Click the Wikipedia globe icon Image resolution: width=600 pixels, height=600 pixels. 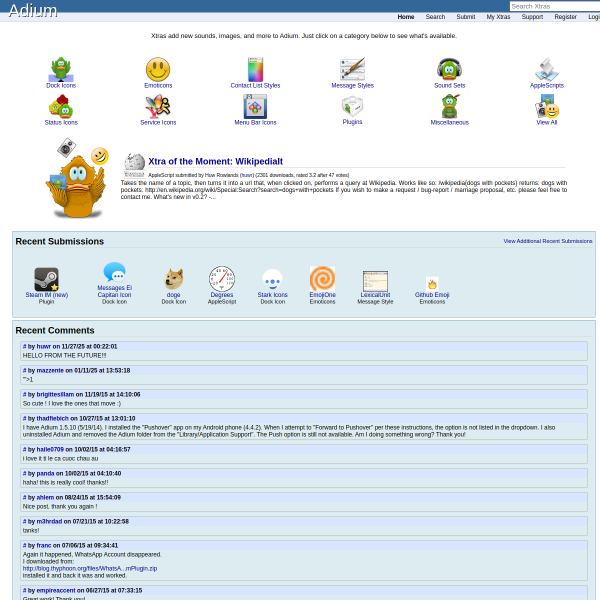click(x=134, y=165)
